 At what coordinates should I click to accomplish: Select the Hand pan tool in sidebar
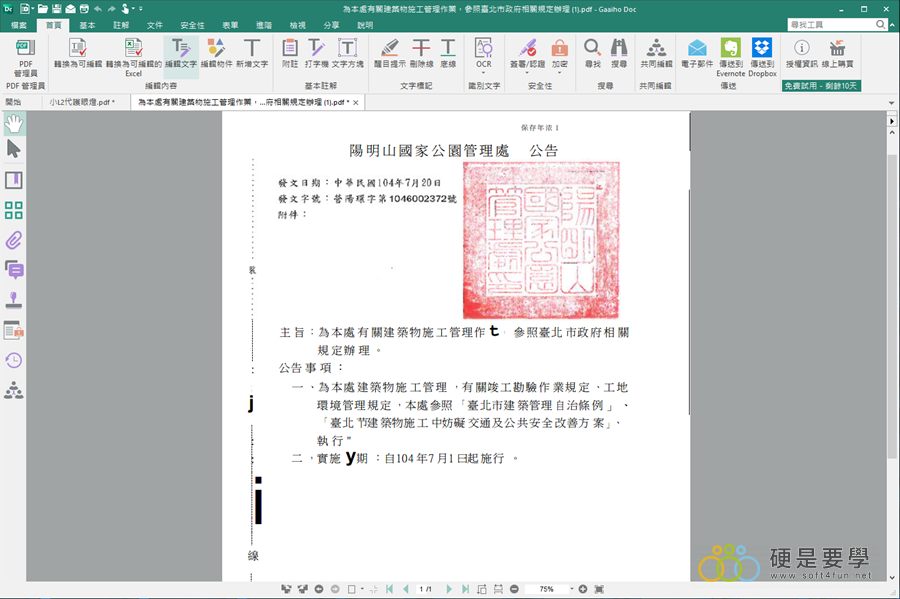(14, 123)
